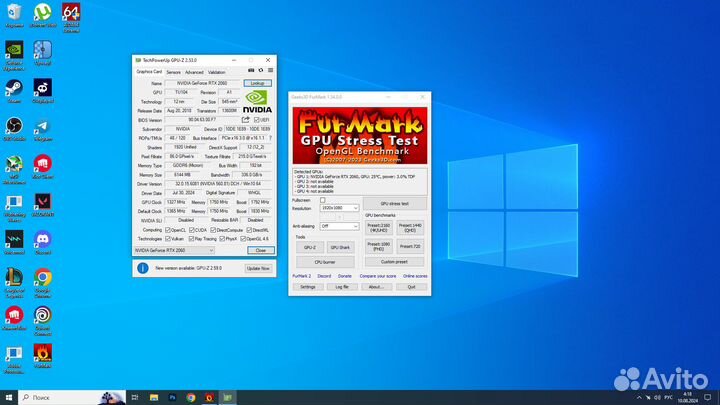Click the Online scores link
This screenshot has width=720, height=405.
click(415, 275)
